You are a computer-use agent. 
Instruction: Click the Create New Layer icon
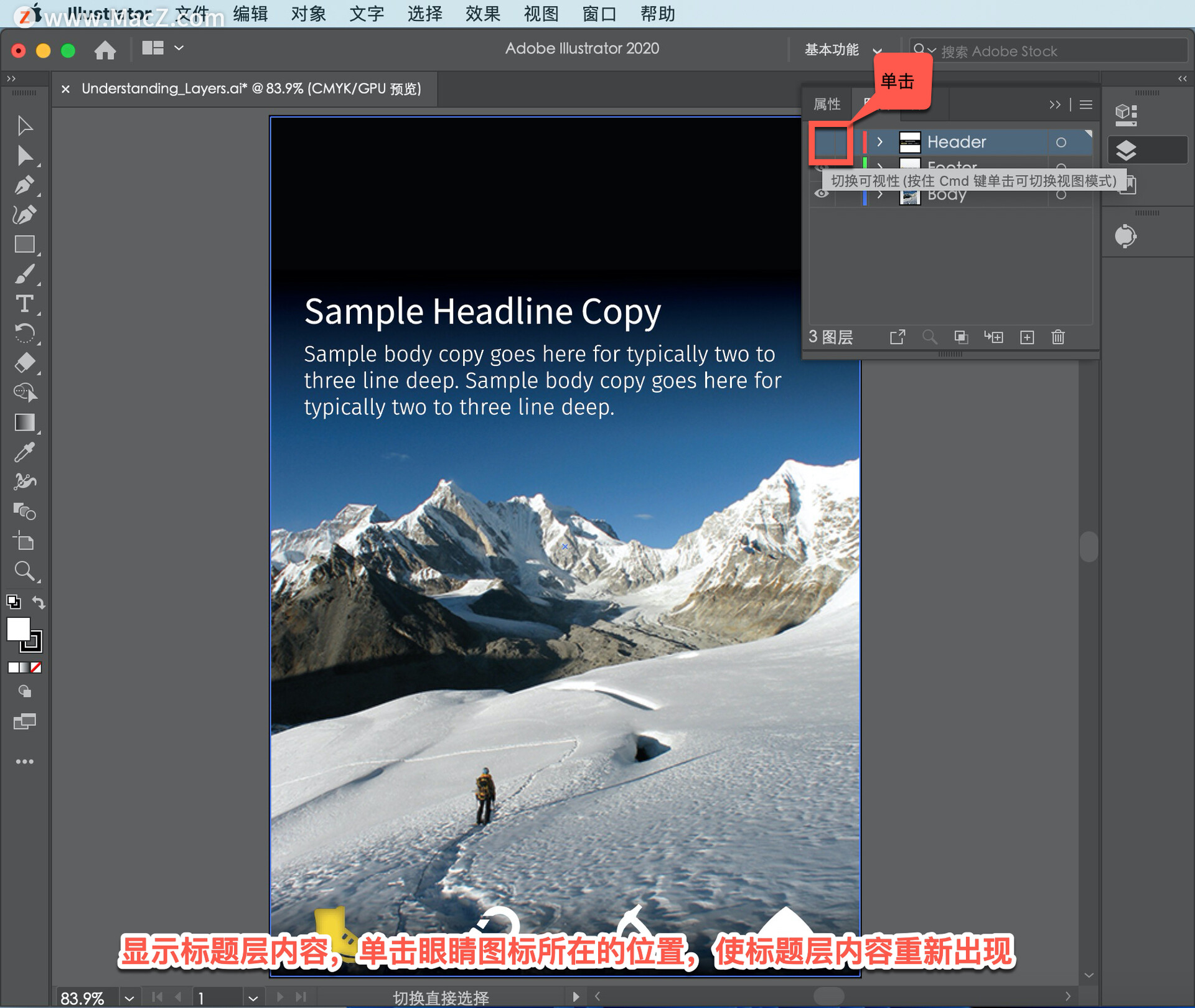(1027, 337)
